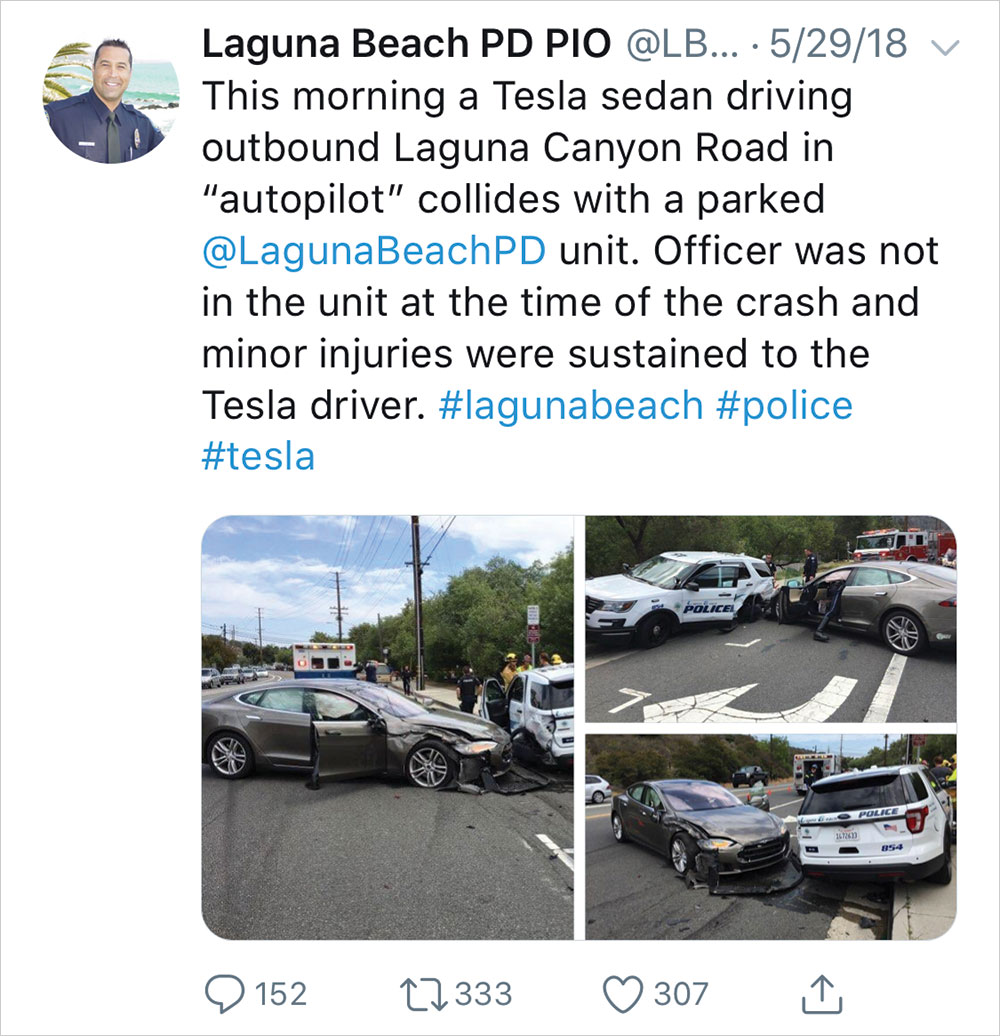
Task: Open Laguna Beach PD PIO profile name
Action: [x=406, y=45]
